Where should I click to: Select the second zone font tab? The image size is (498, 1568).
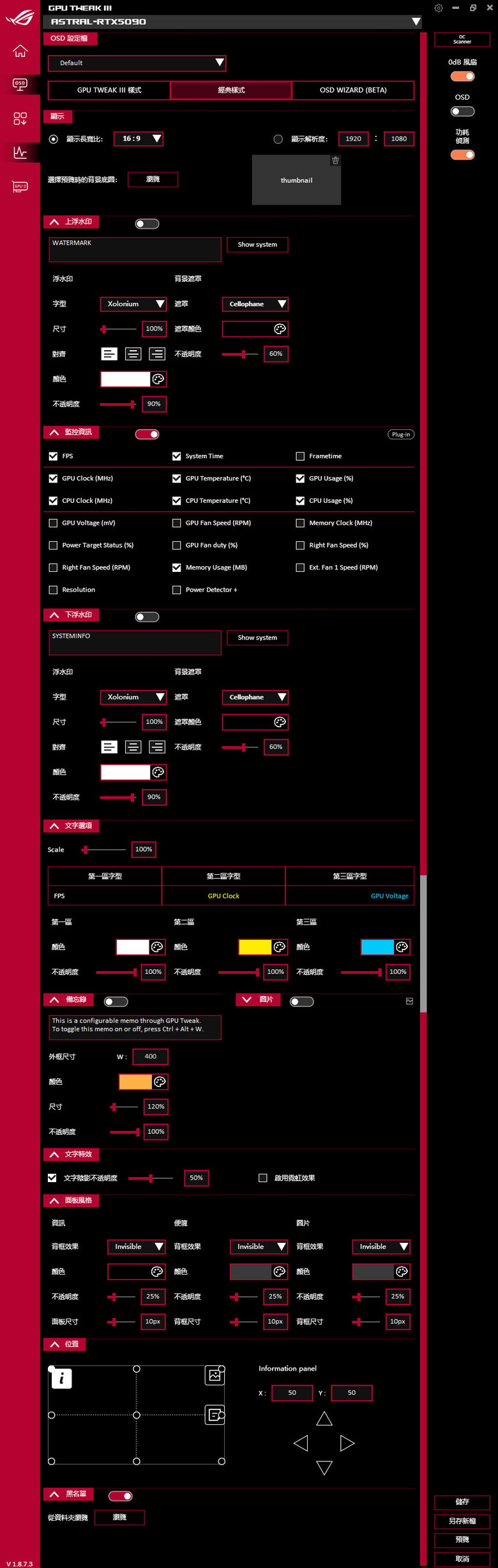(x=223, y=876)
